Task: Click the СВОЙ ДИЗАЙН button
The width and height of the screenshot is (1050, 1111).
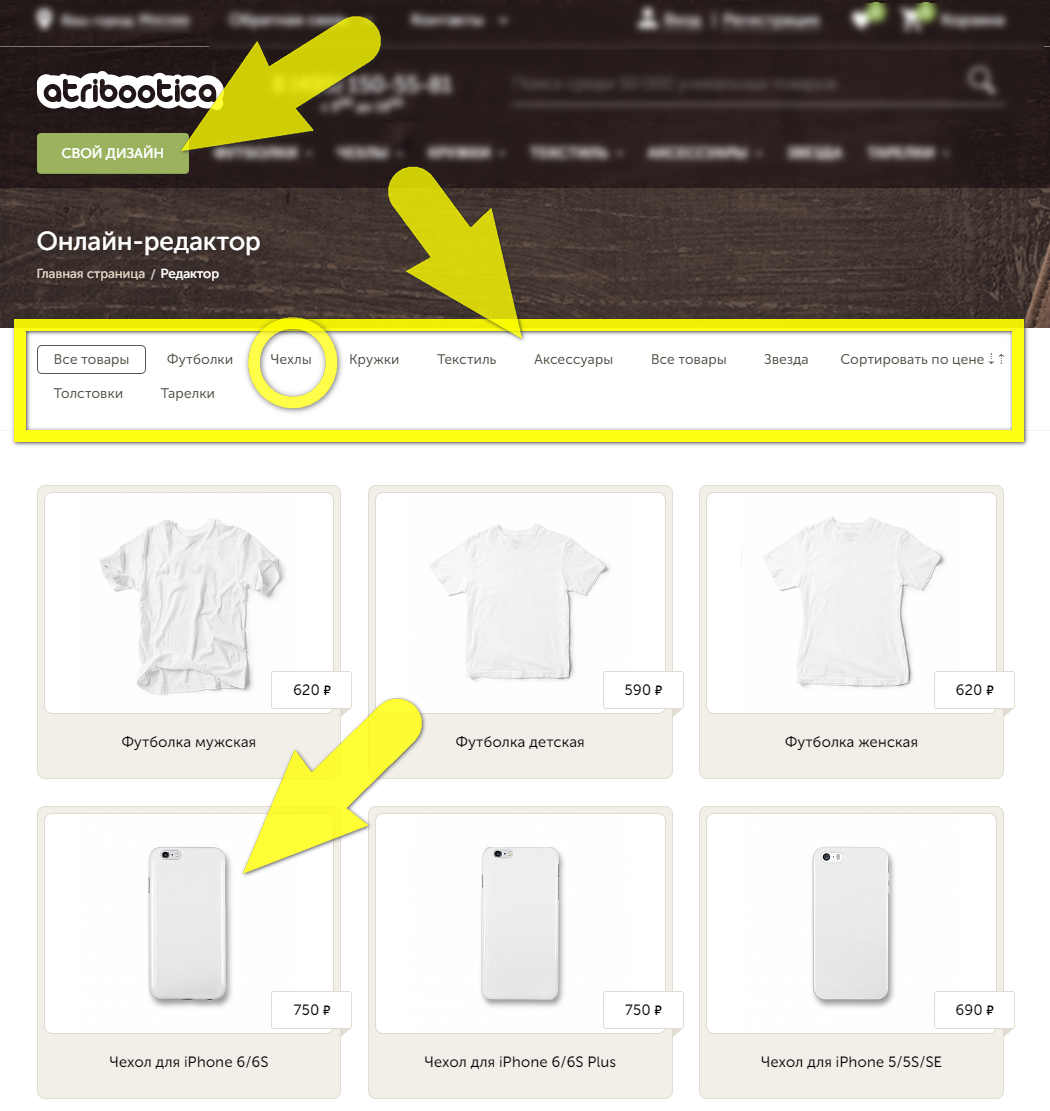Action: [113, 153]
